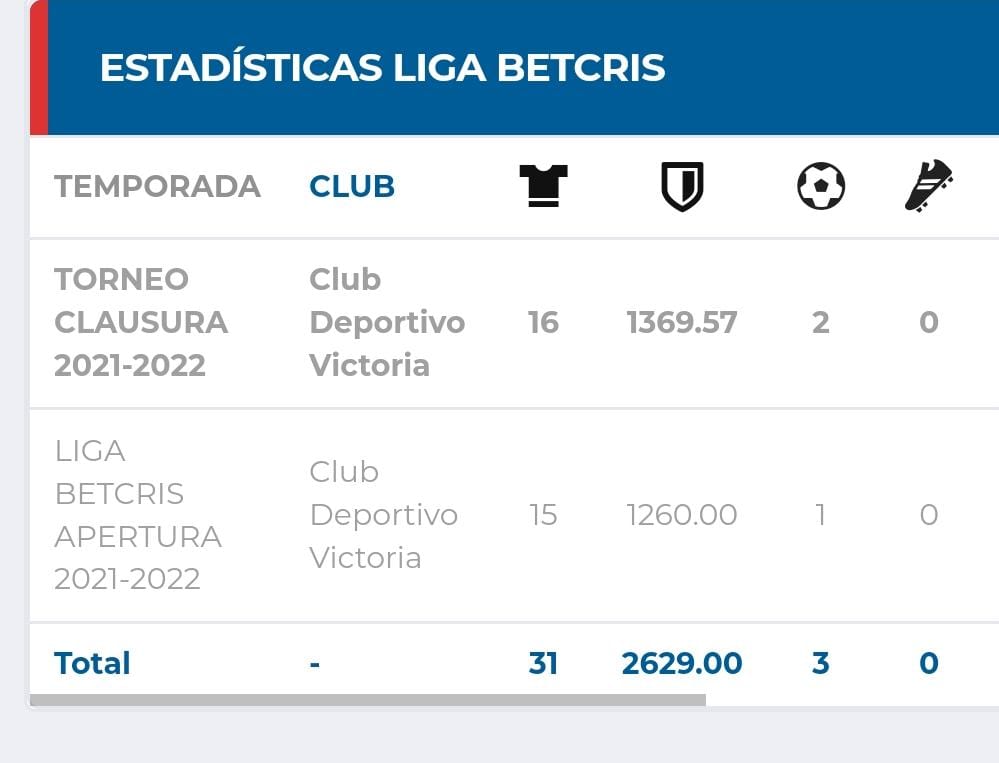Select the 1260.00 minutes value
999x763 pixels.
pyautogui.click(x=682, y=515)
